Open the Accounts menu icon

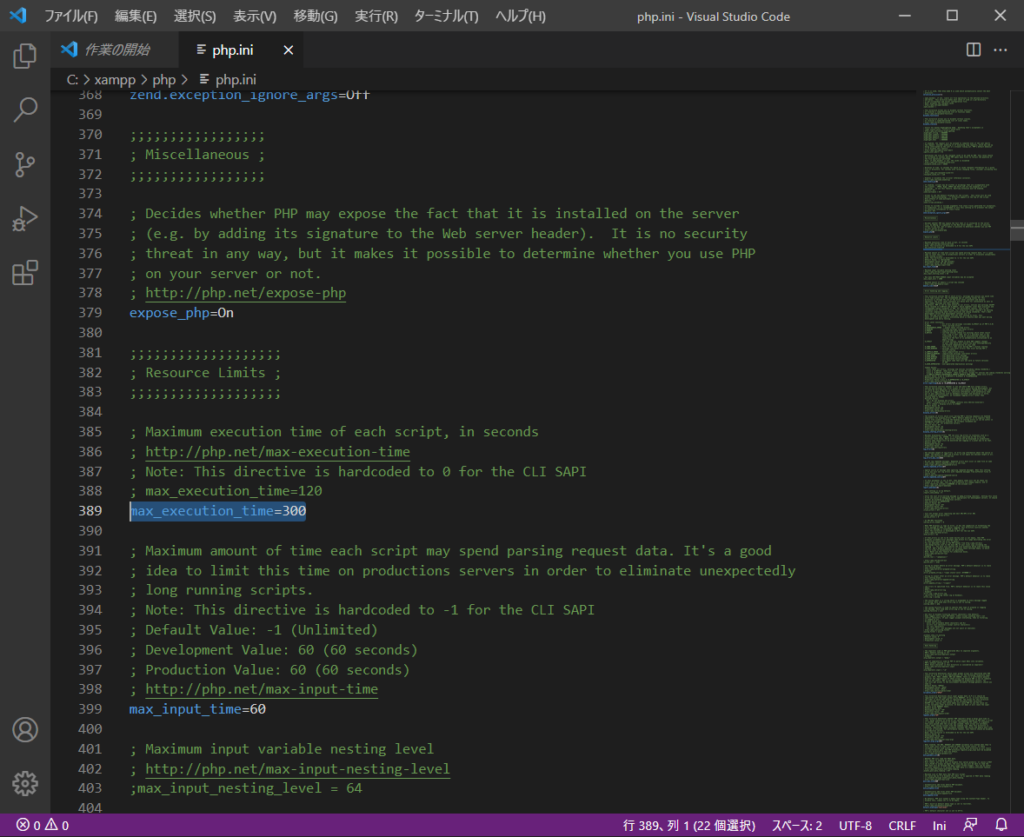(25, 729)
